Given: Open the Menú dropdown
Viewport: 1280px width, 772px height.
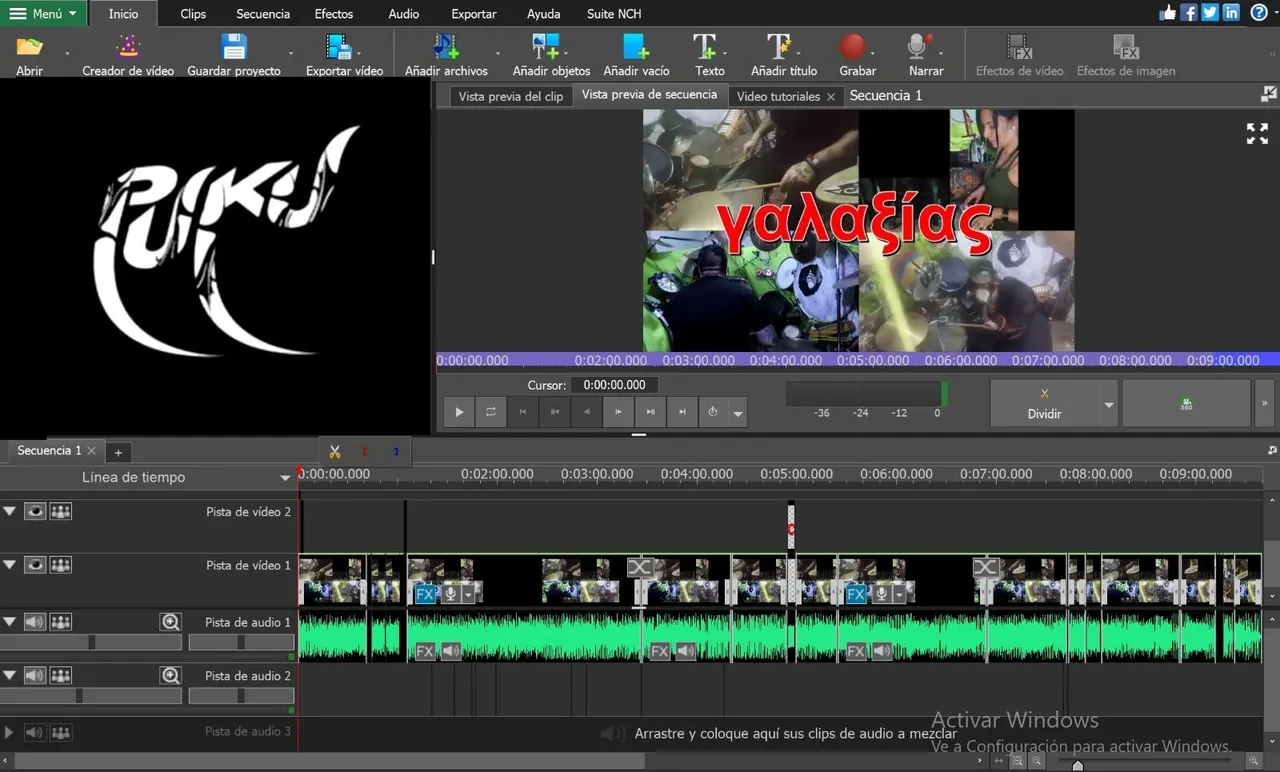Looking at the screenshot, I should (x=43, y=14).
